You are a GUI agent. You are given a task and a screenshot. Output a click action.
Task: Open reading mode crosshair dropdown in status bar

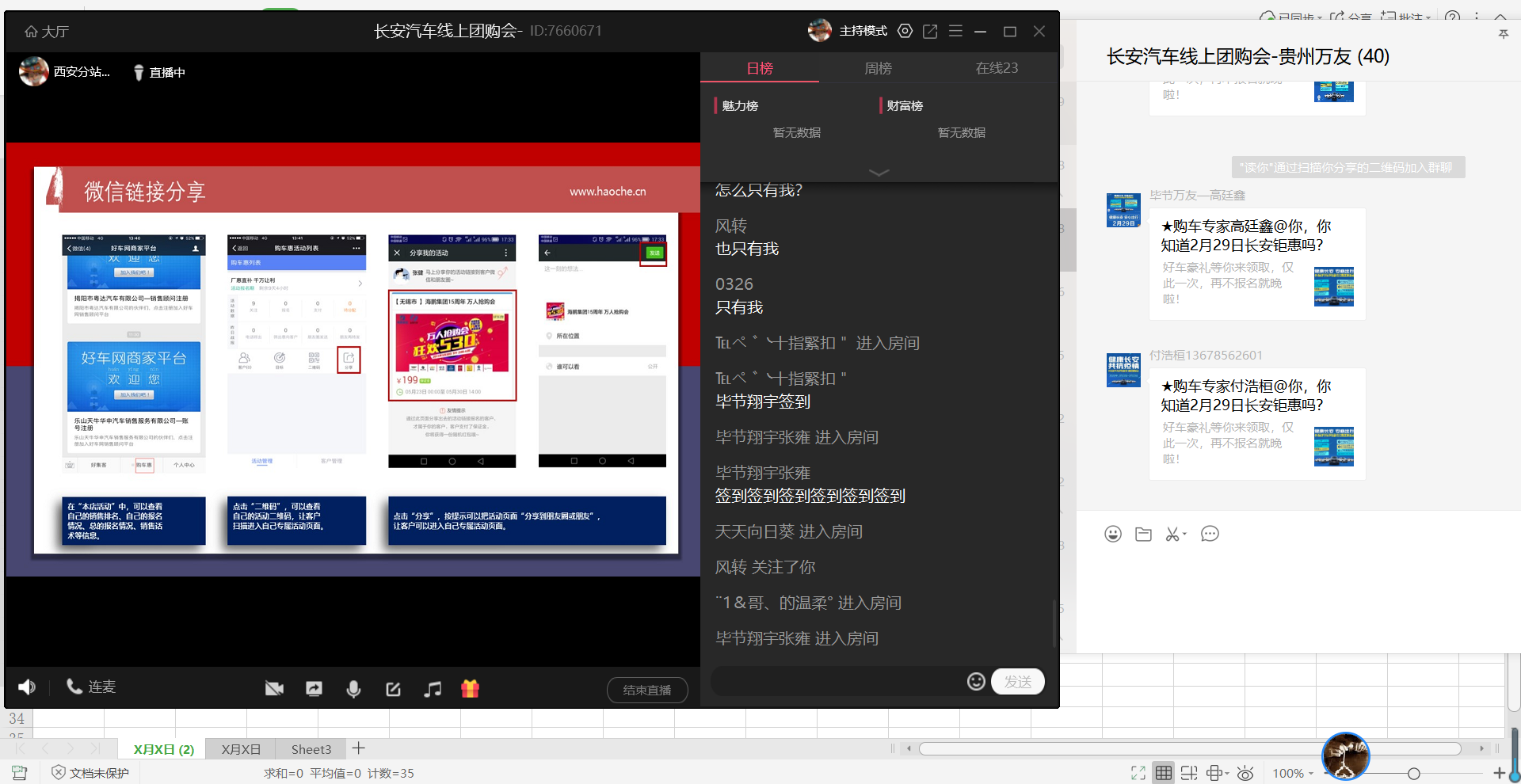1218,773
